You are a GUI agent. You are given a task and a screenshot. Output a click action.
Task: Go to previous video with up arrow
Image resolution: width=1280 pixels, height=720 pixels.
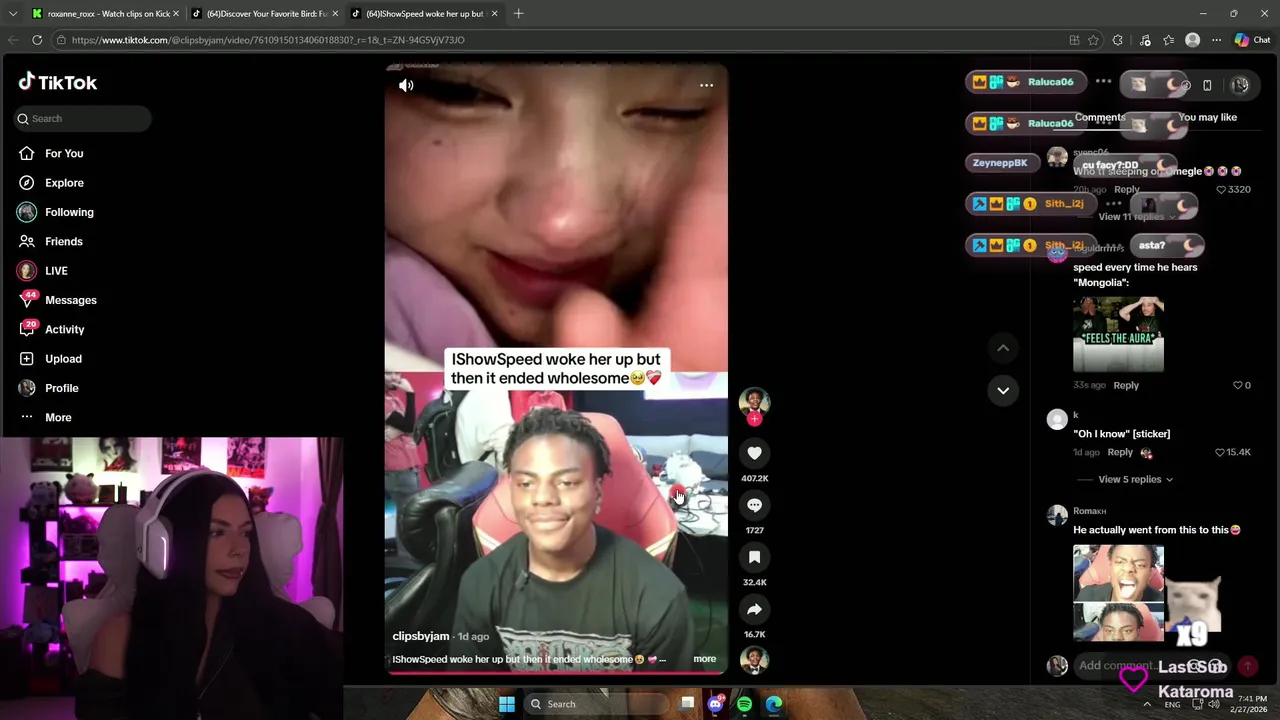point(1003,347)
